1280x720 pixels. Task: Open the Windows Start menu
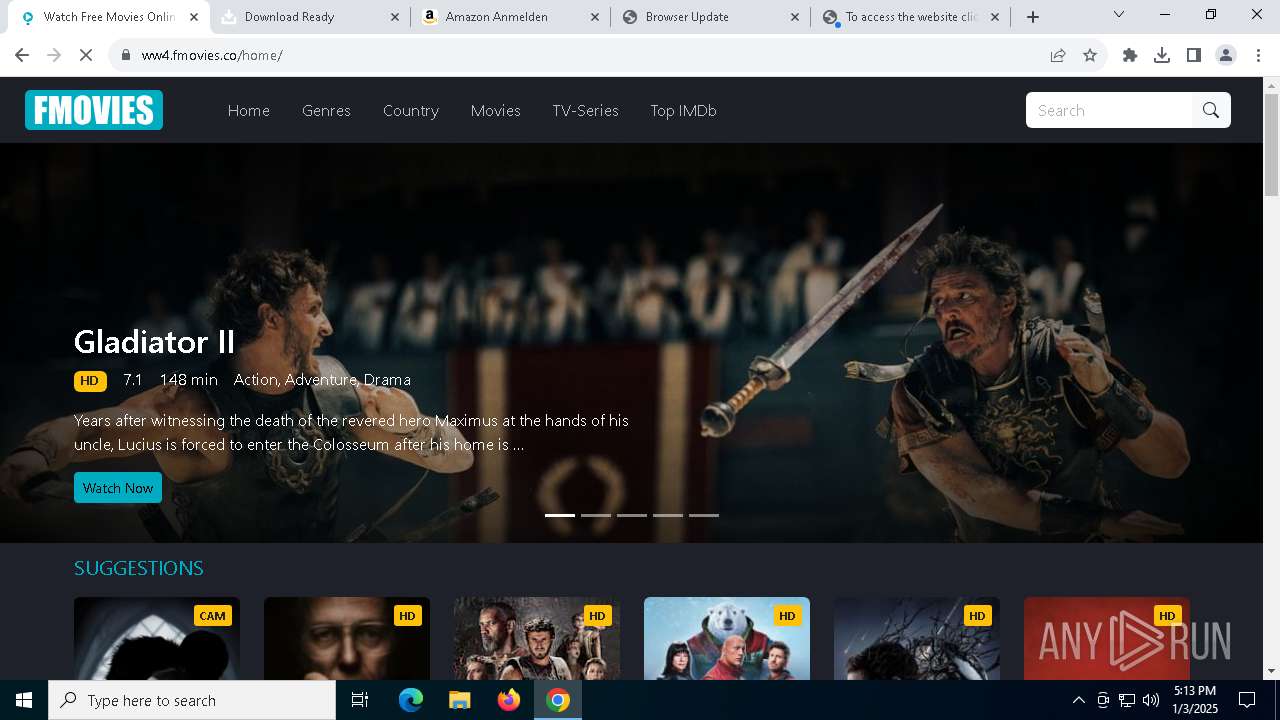coord(24,700)
